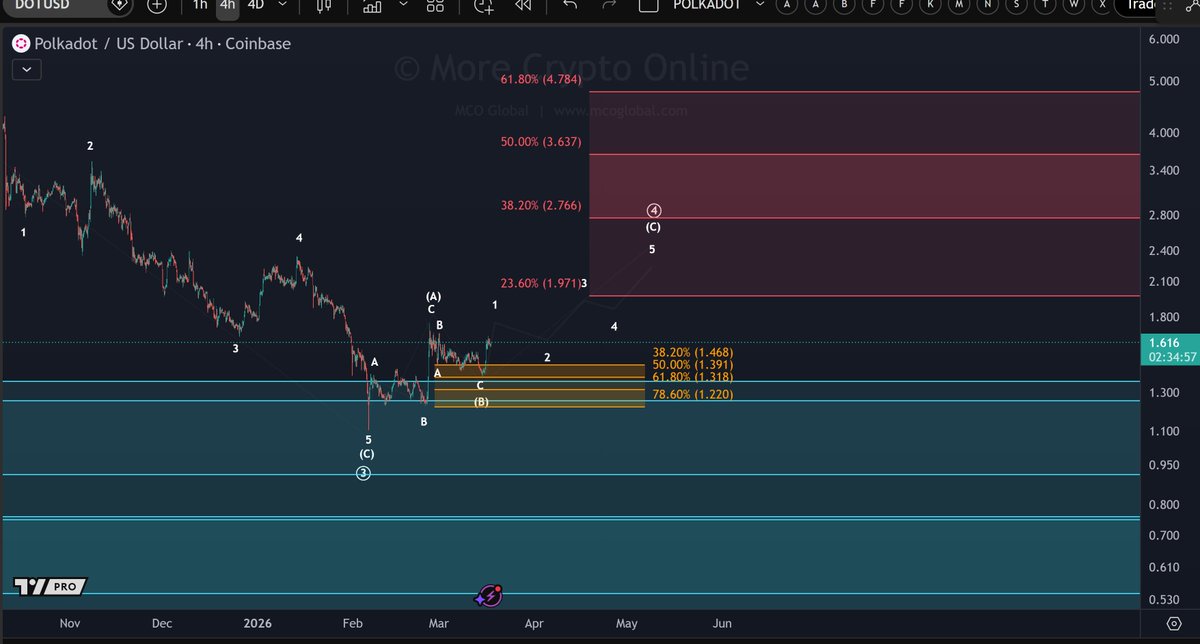Select the 4h timeframe
This screenshot has width=1200, height=644.
click(228, 5)
